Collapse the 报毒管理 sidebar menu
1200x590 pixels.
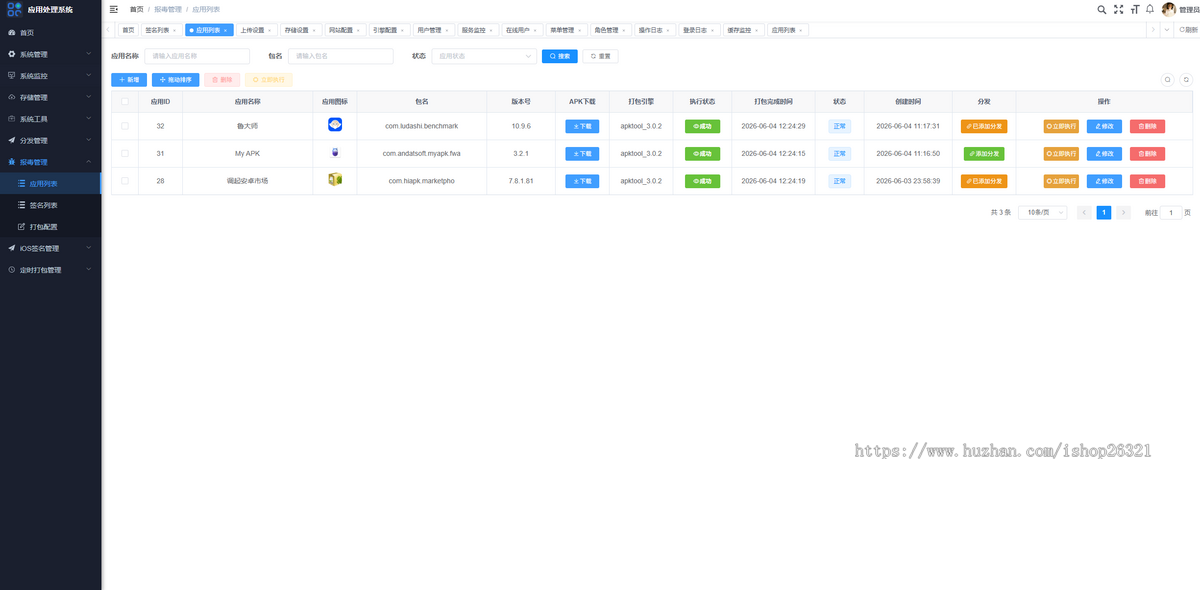pos(50,162)
